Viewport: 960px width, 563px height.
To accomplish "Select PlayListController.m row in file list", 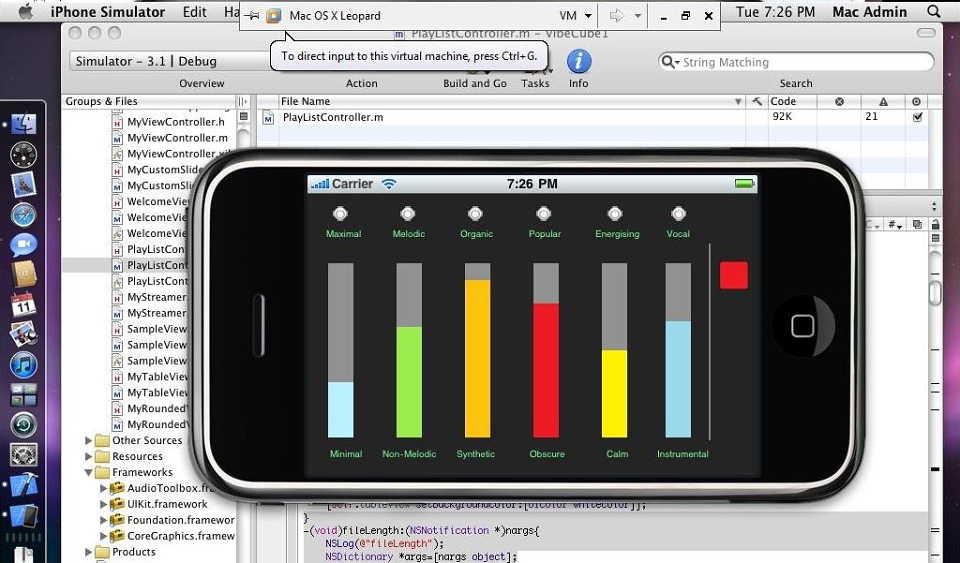I will tap(591, 117).
